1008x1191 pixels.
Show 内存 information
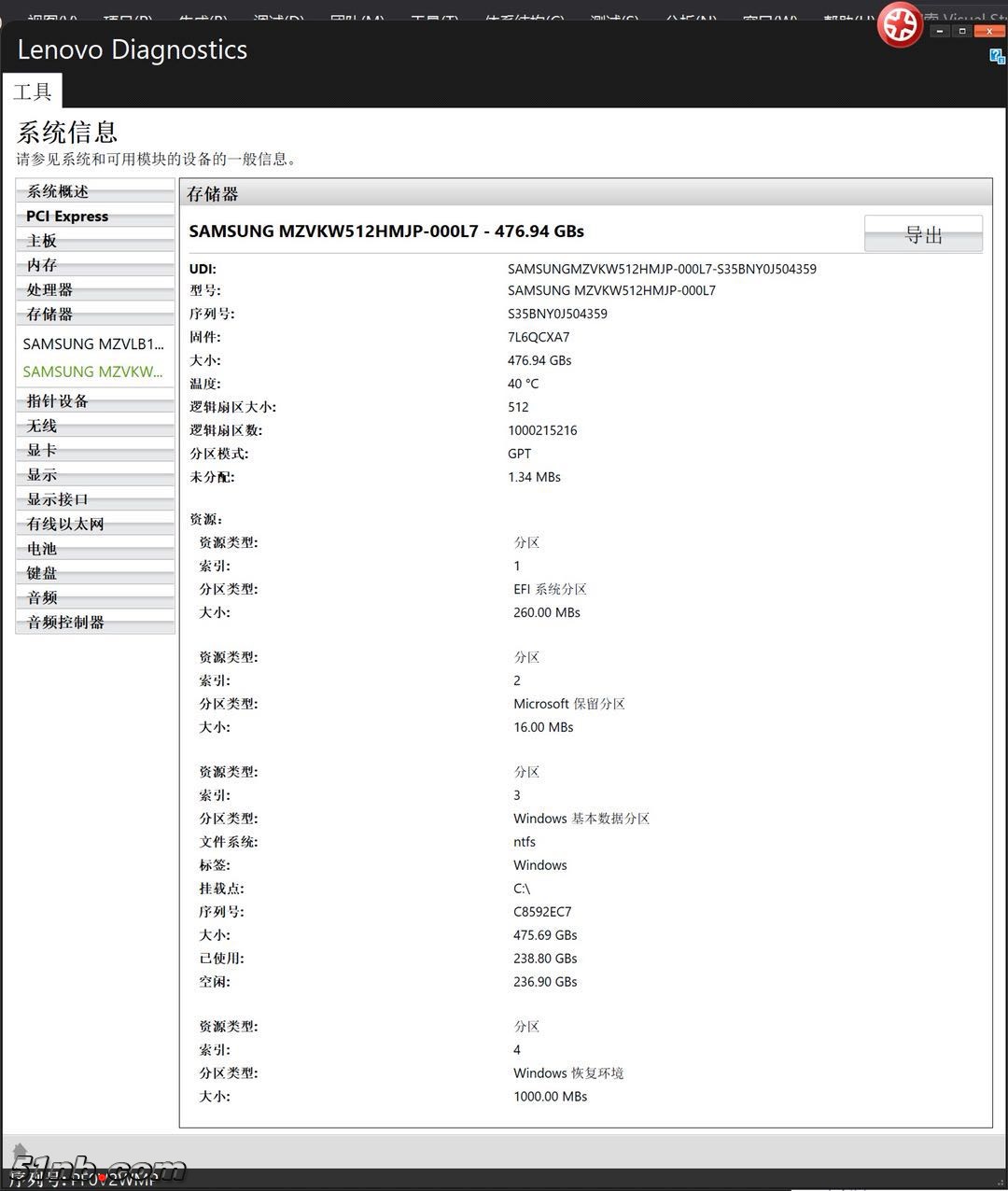(x=94, y=265)
